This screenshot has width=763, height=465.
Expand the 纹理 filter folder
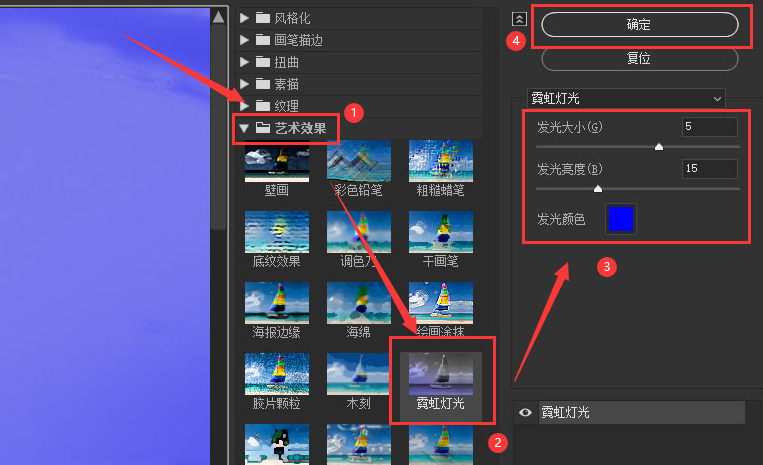[244, 106]
